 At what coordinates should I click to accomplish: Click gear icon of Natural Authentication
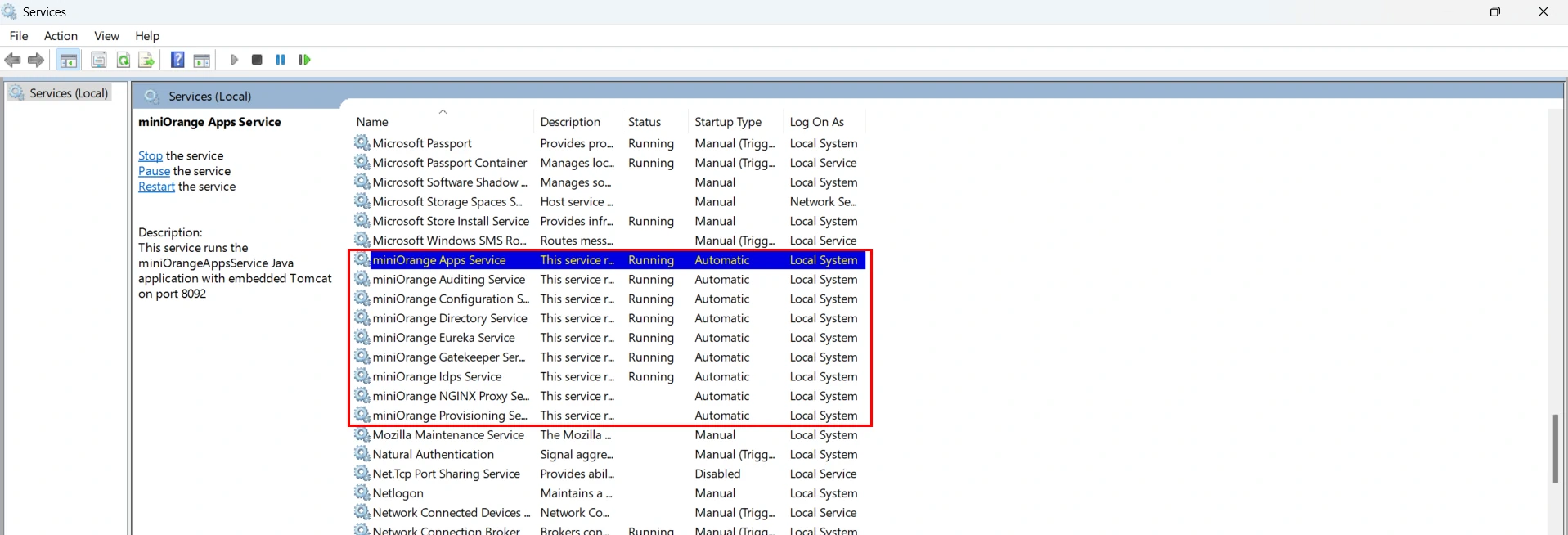(x=362, y=455)
